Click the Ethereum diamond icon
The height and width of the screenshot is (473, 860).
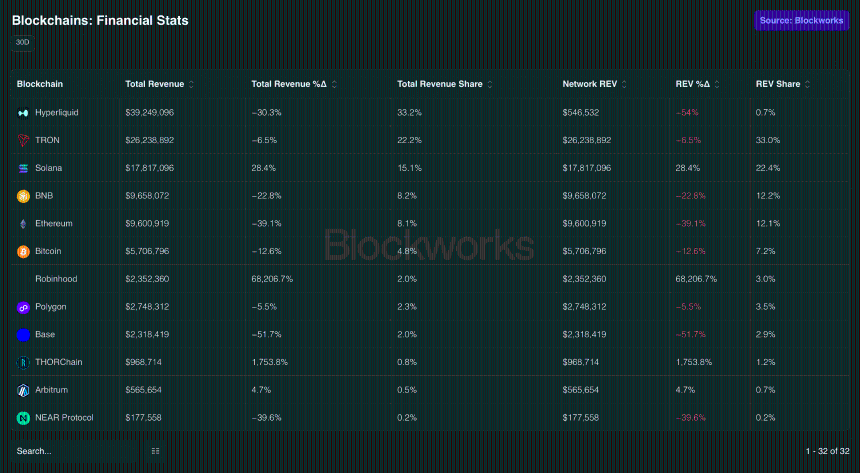(23, 224)
